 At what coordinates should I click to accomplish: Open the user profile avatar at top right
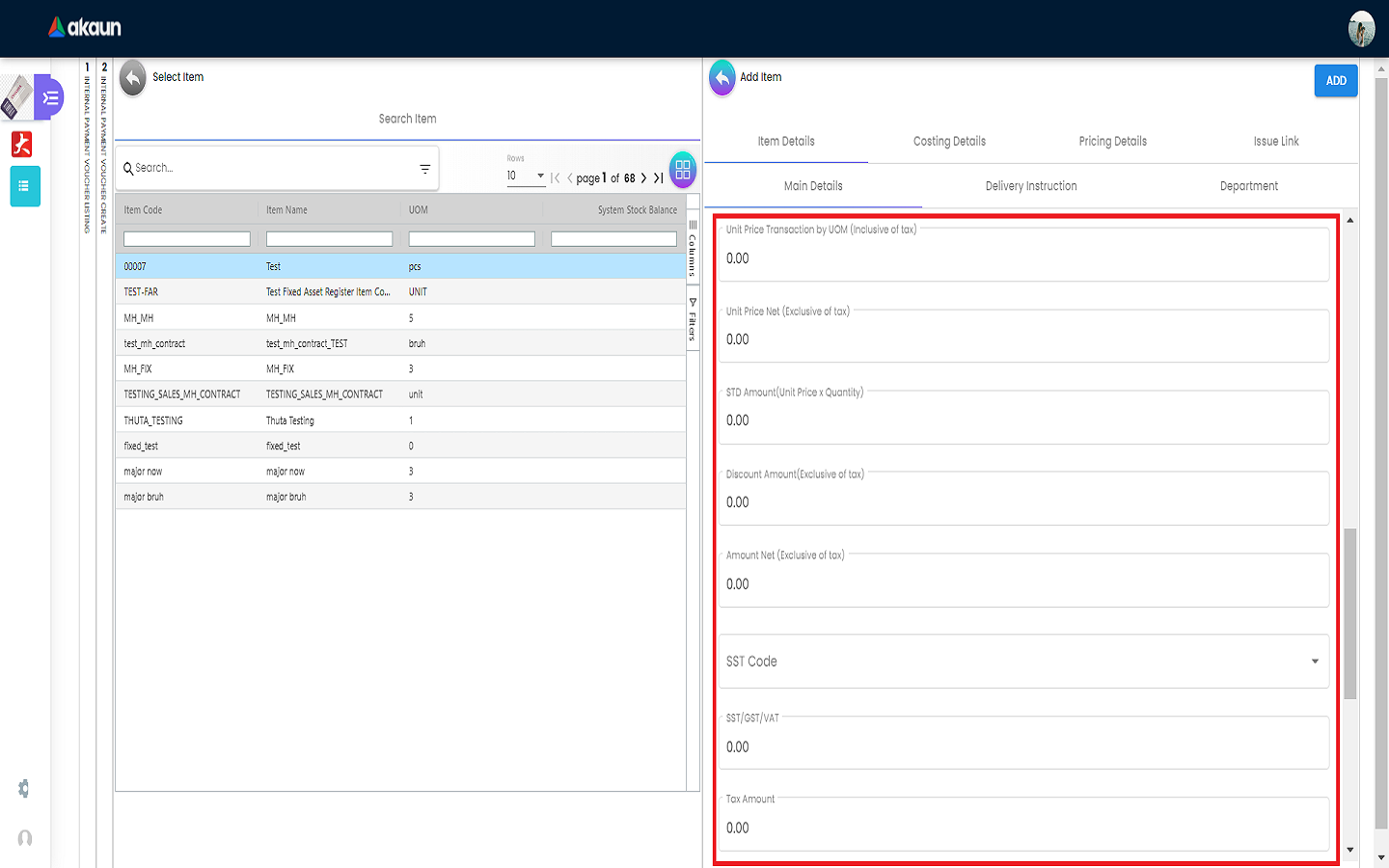(1361, 29)
